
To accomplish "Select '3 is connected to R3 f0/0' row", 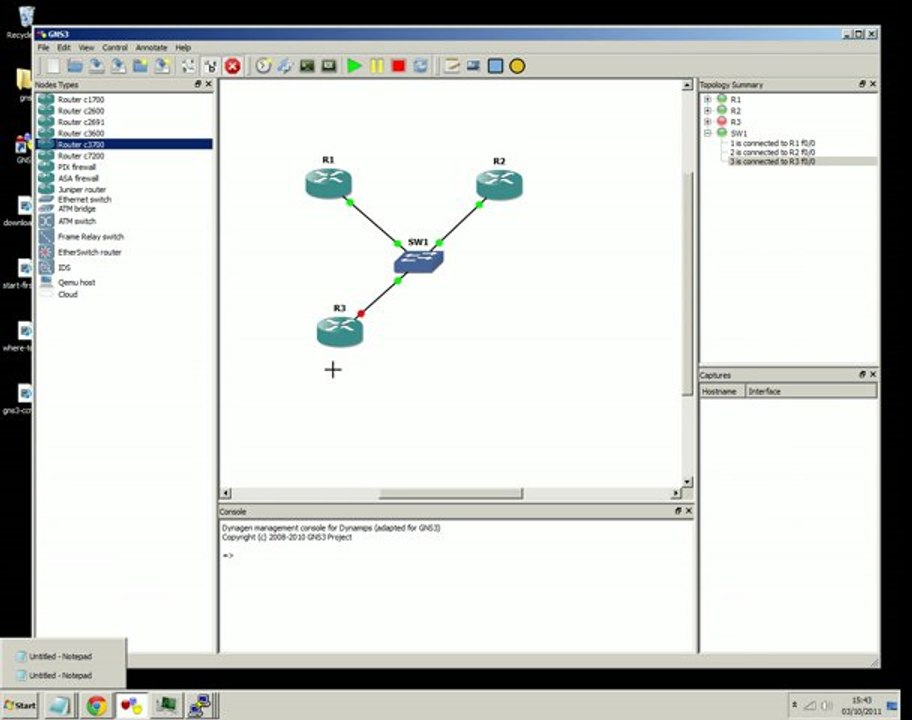I will (772, 162).
